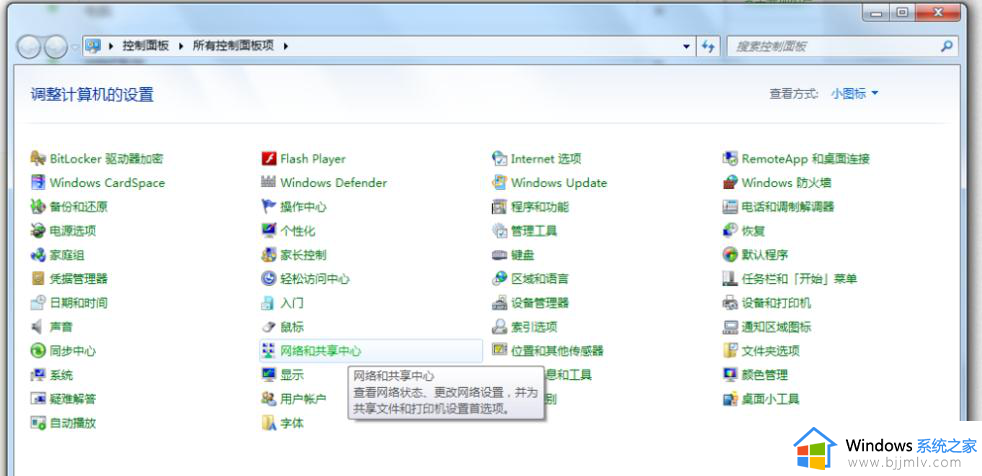Screen dimensions: 982x476
Task: Go back with the Back navigation button
Action: point(29,46)
